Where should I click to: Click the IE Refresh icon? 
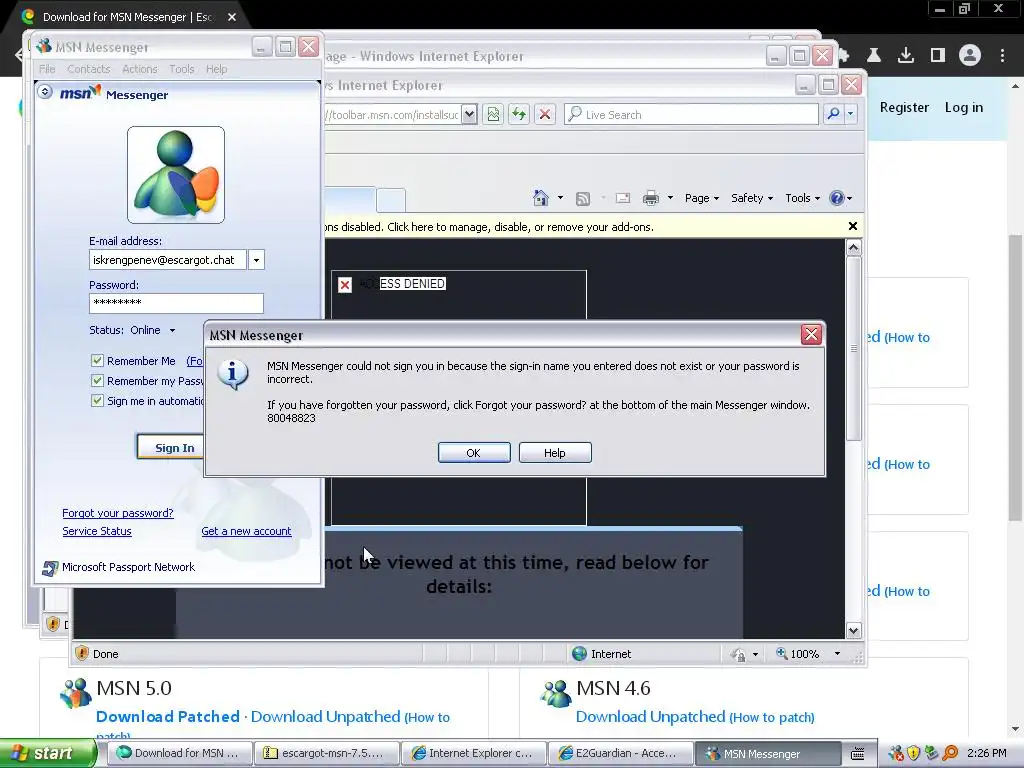[x=519, y=114]
